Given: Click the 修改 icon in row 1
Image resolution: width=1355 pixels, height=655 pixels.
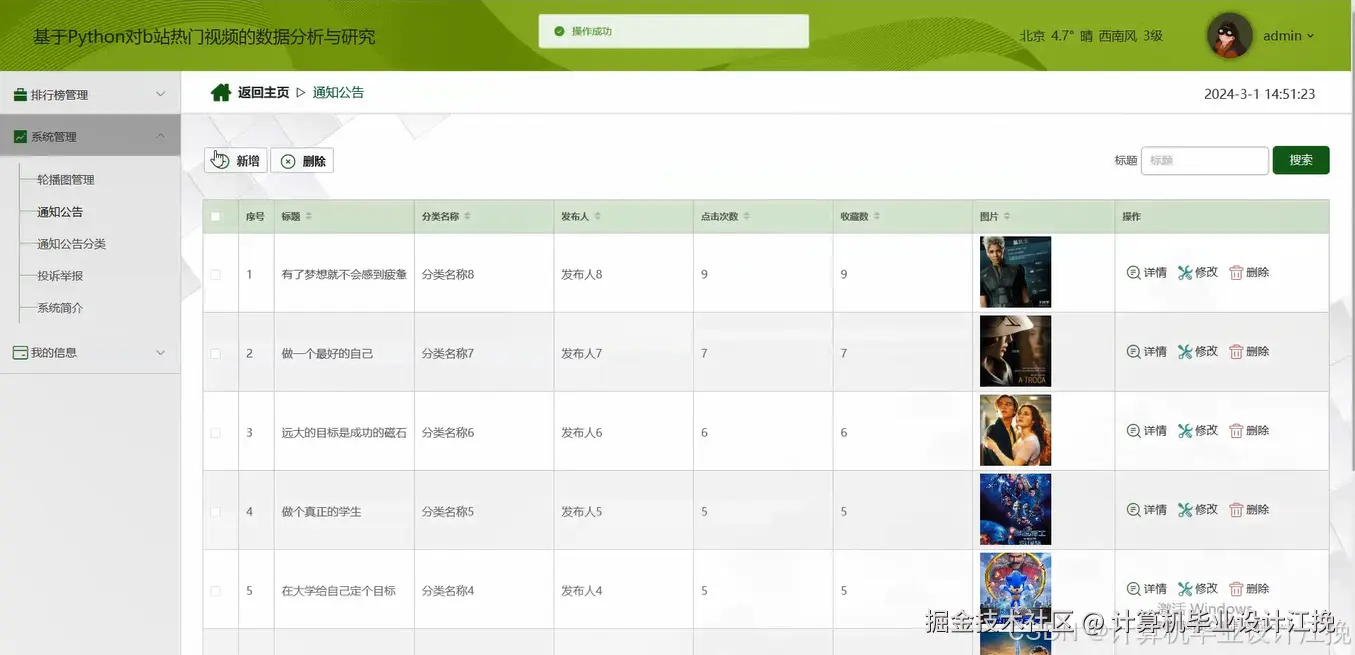Looking at the screenshot, I should point(1185,272).
